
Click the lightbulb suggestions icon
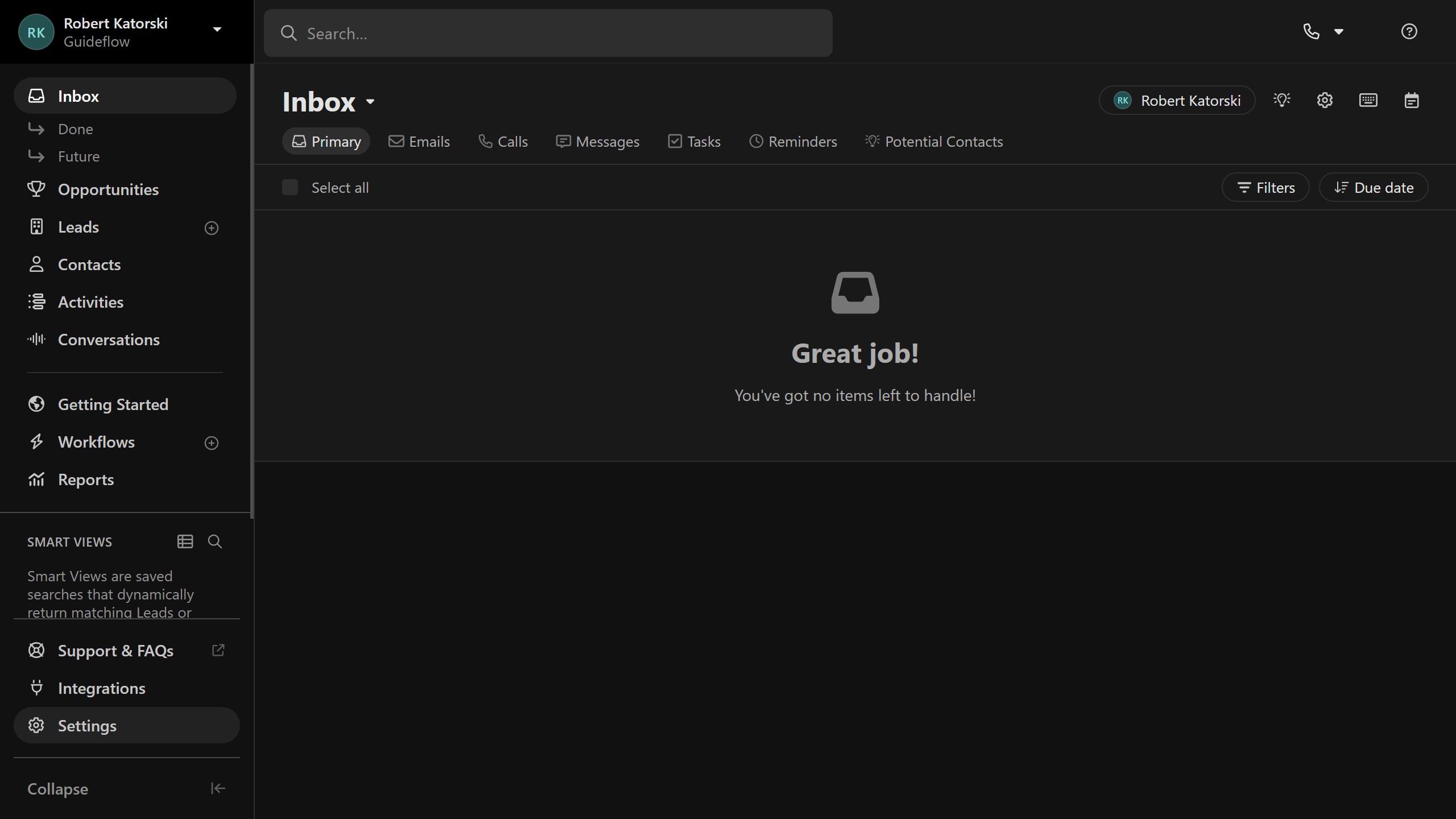pyautogui.click(x=1282, y=100)
